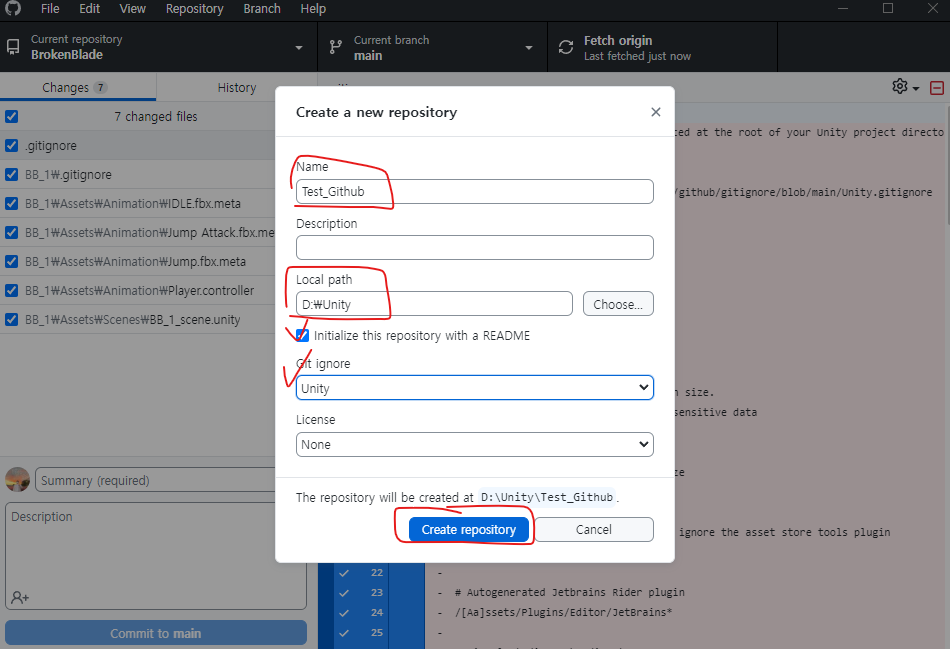Open the Repository menu
Screen dimensions: 950x649
pyautogui.click(x=194, y=9)
